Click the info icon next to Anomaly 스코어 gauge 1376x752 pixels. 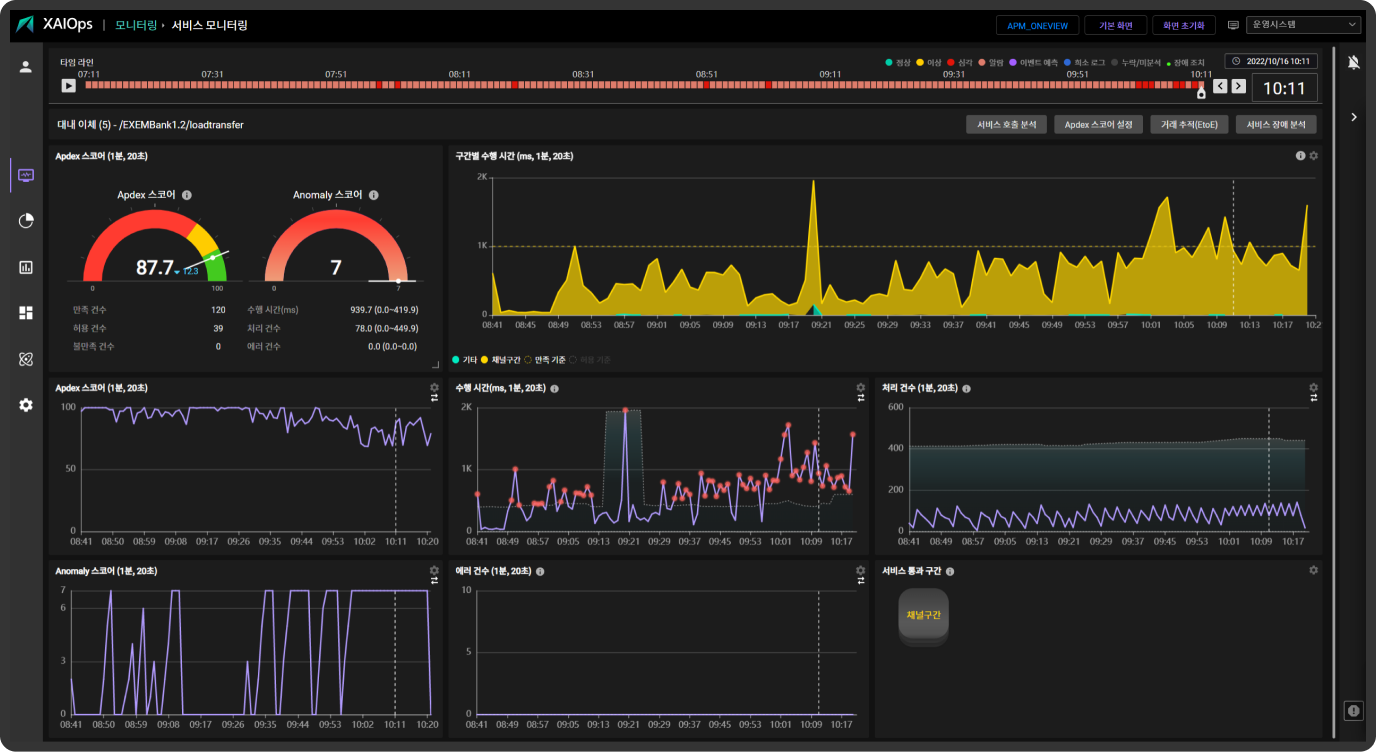[373, 195]
